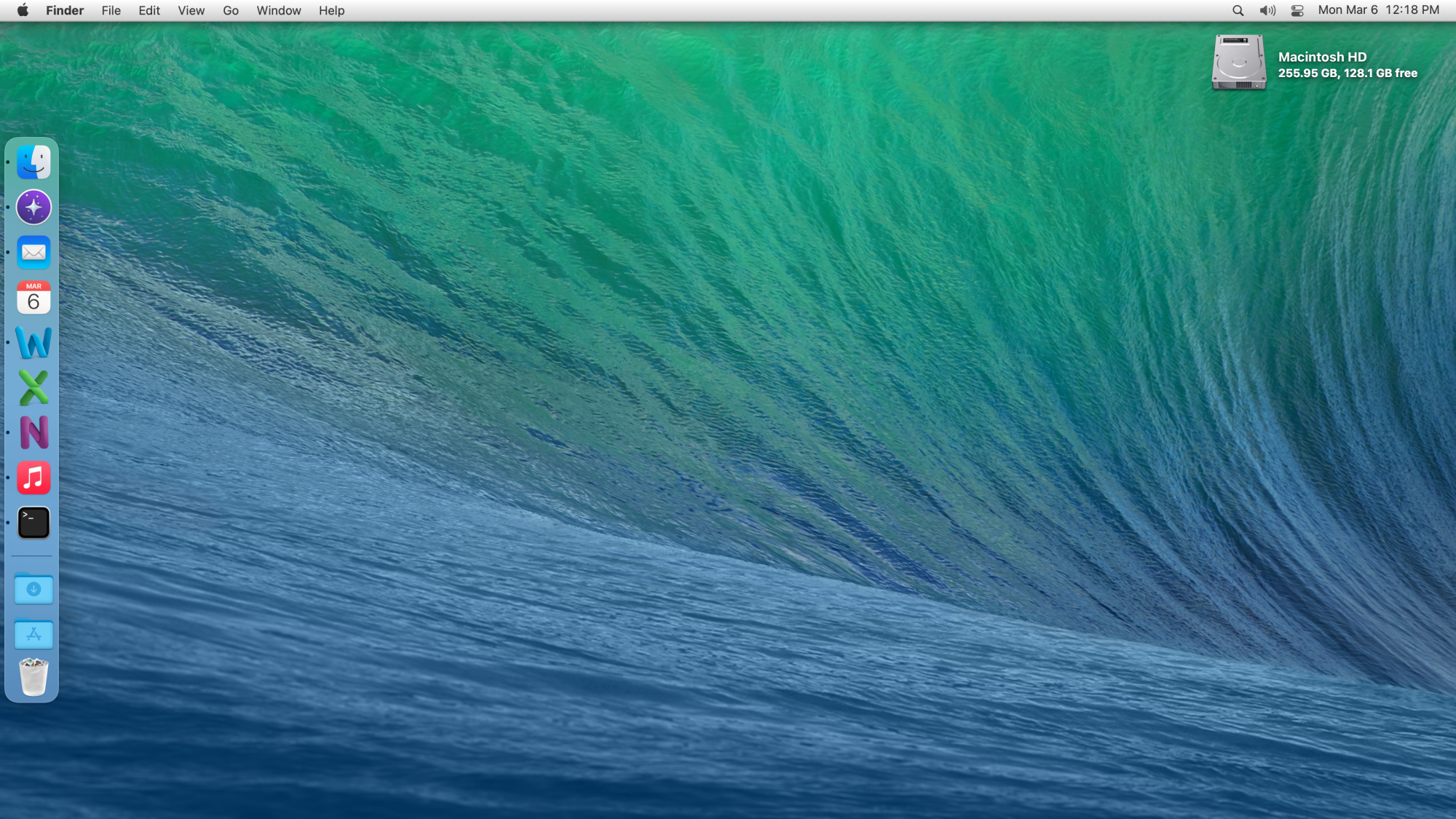Open the Trash in dock

[33, 677]
